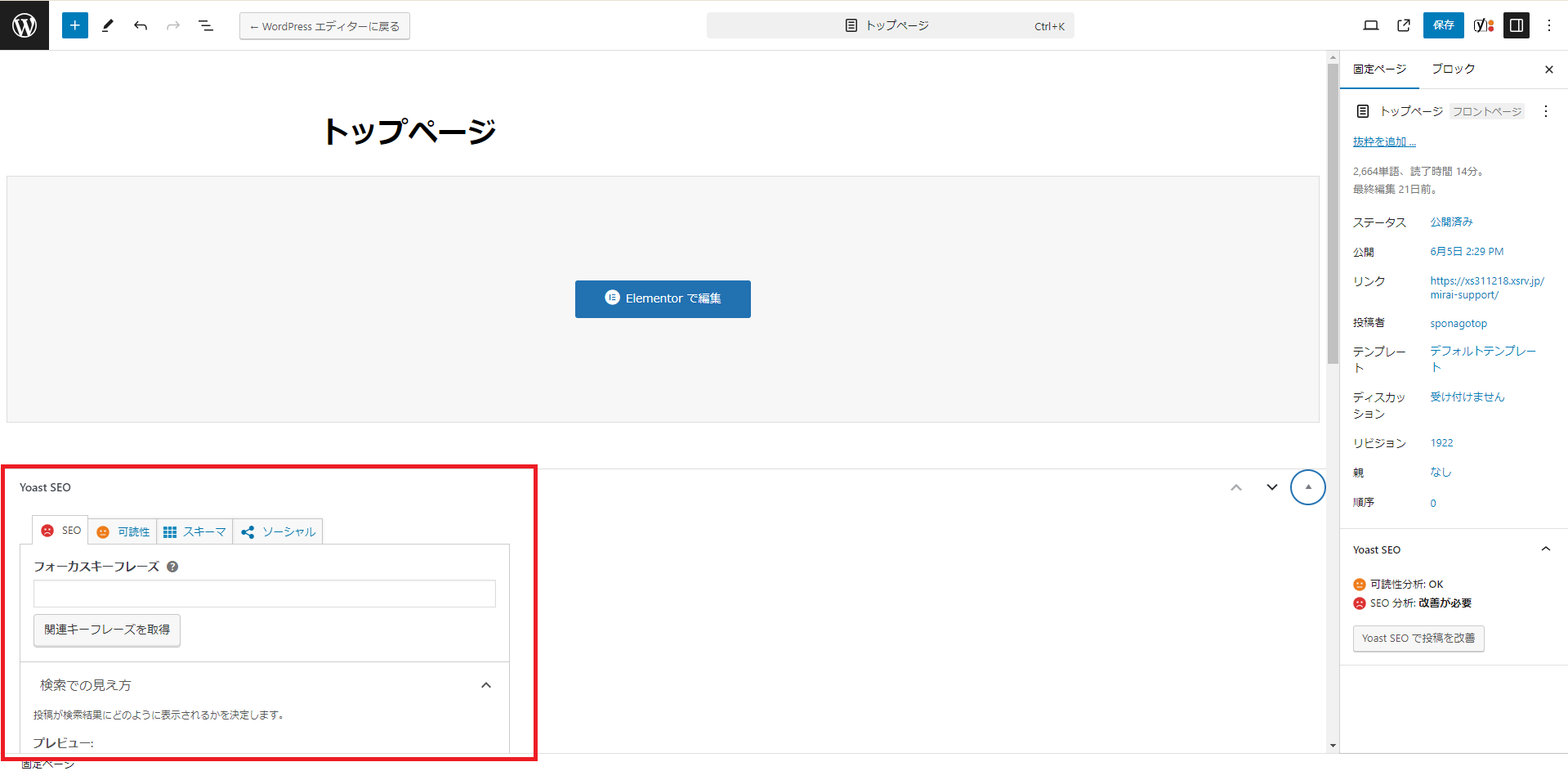Set parent page なし
The height and width of the screenshot is (771, 1568).
(x=1441, y=472)
